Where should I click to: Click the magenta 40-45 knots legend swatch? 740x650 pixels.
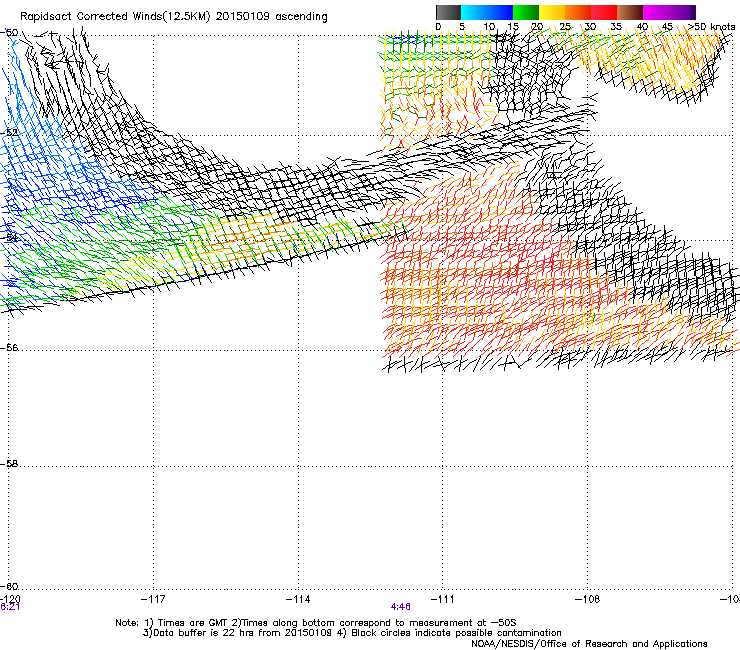656,12
